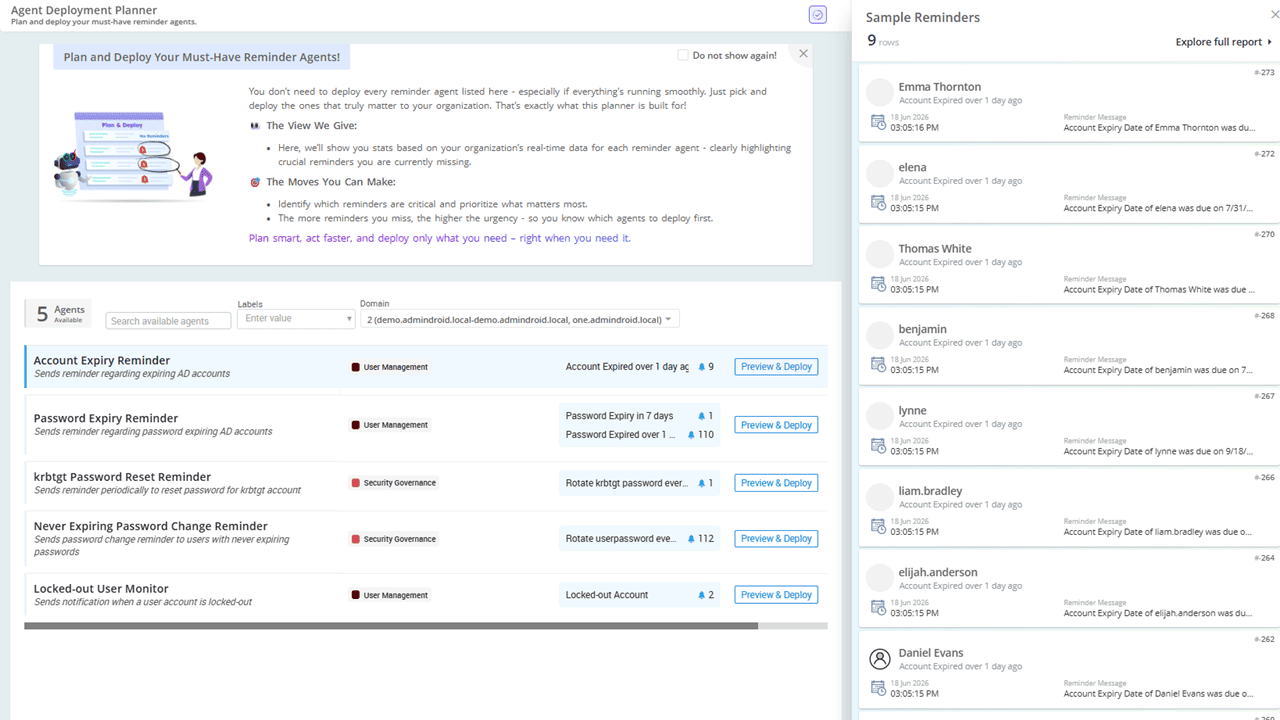The width and height of the screenshot is (1280, 720).
Task: Click Daniel Evans's profile icon
Action: point(879,659)
